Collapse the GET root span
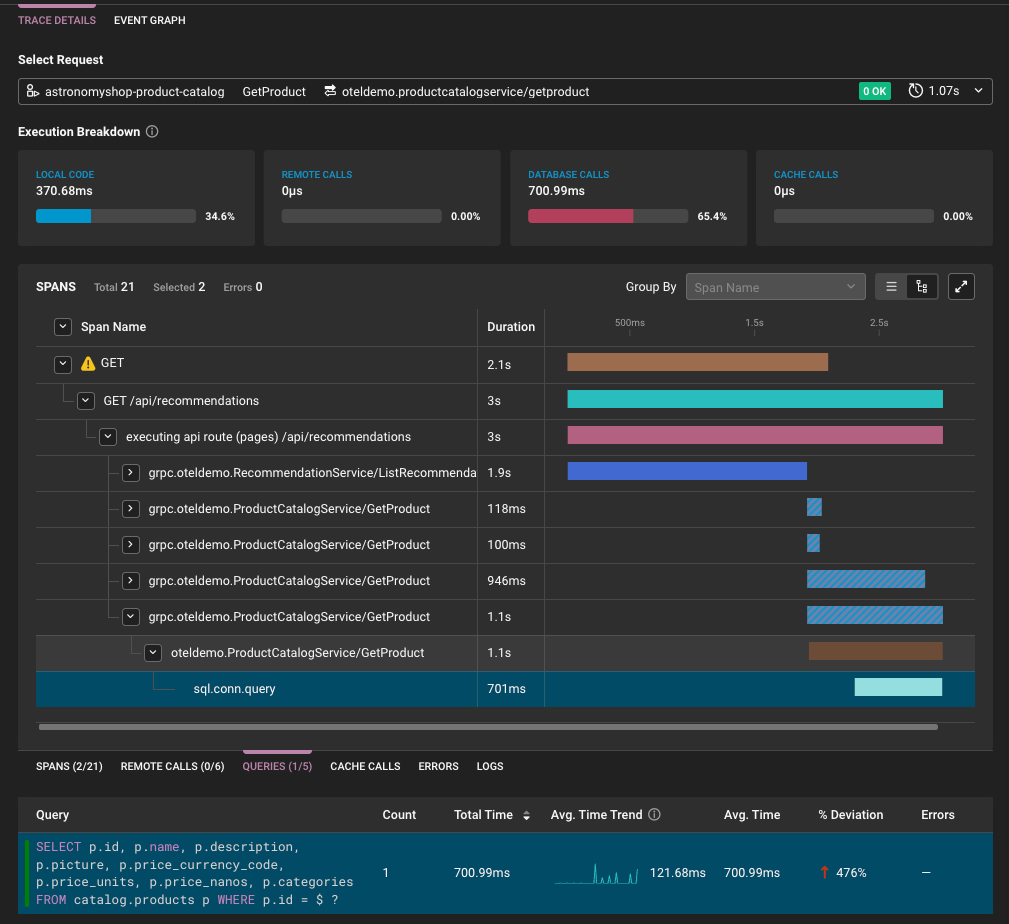1009x924 pixels. 63,364
